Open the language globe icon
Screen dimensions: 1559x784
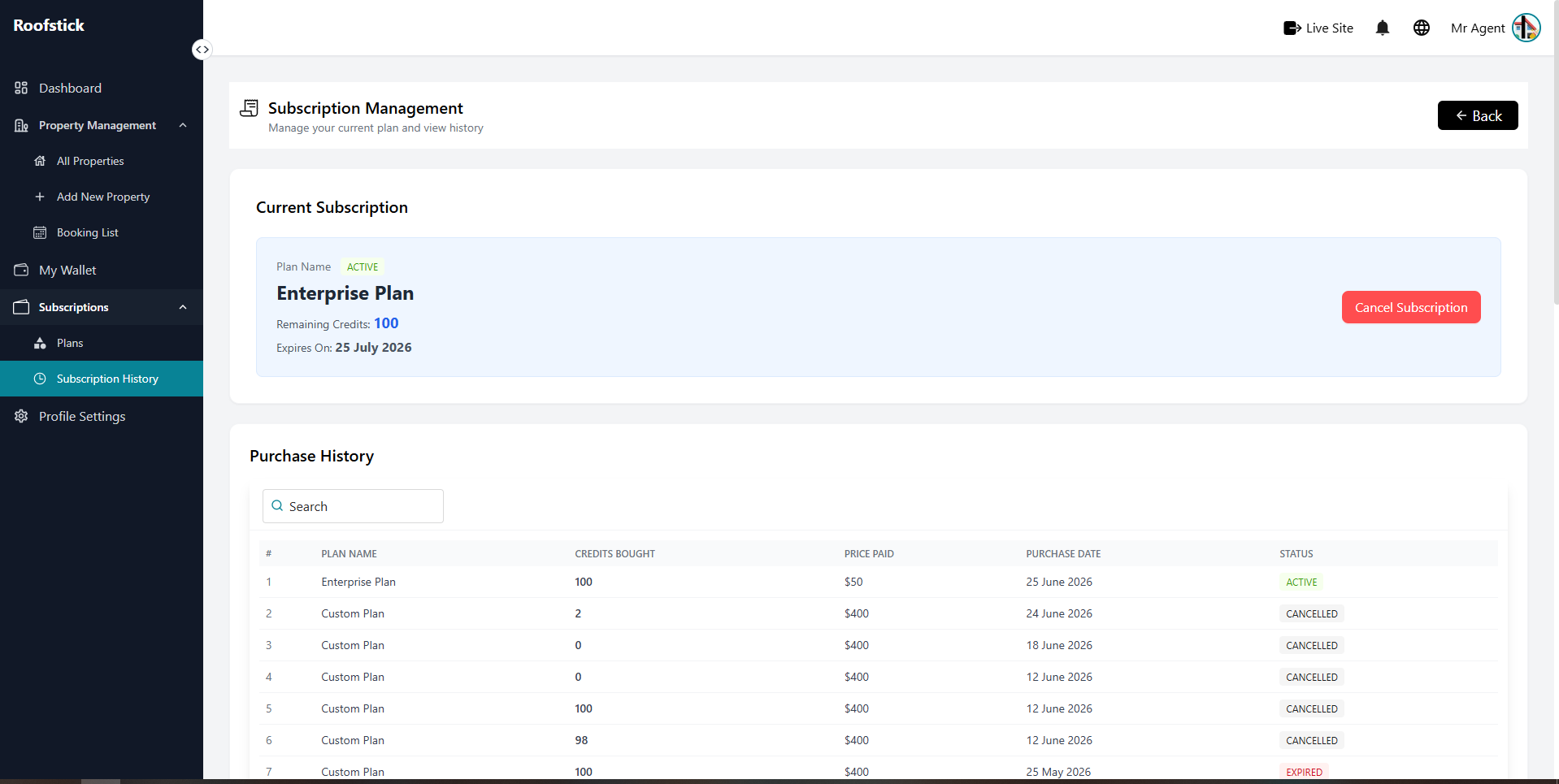tap(1422, 28)
